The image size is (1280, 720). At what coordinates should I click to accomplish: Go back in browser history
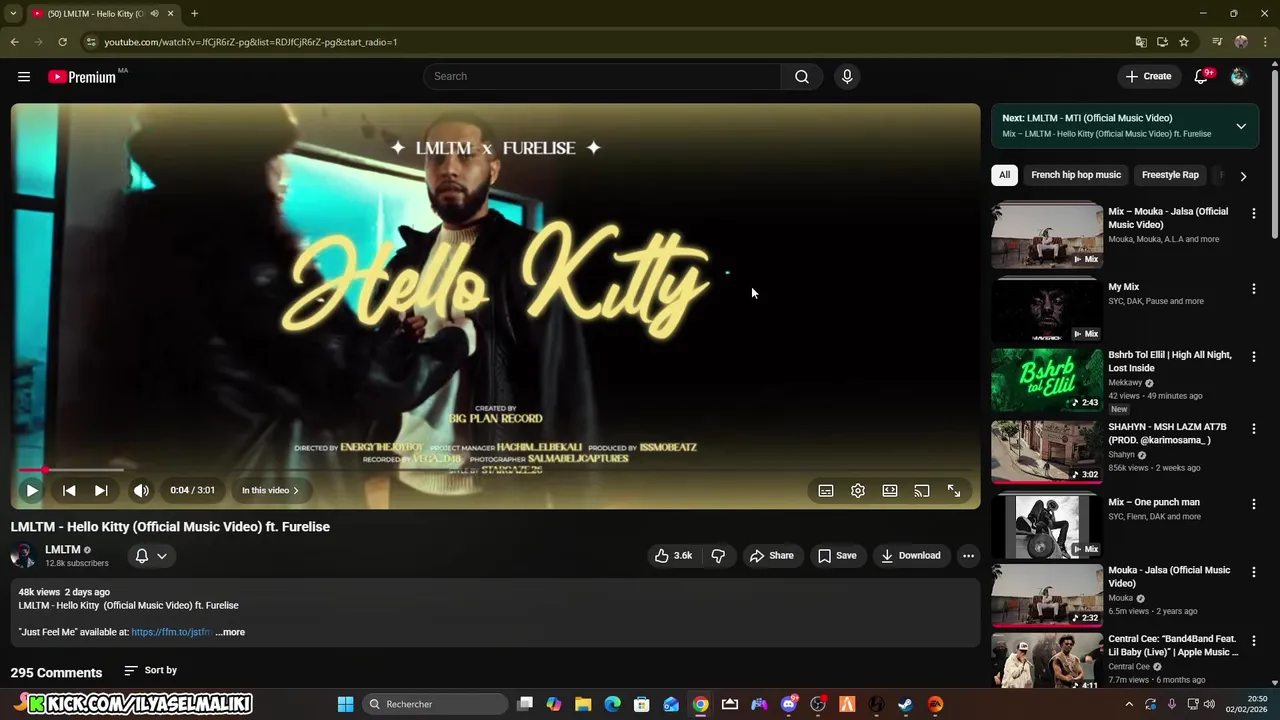tap(14, 42)
